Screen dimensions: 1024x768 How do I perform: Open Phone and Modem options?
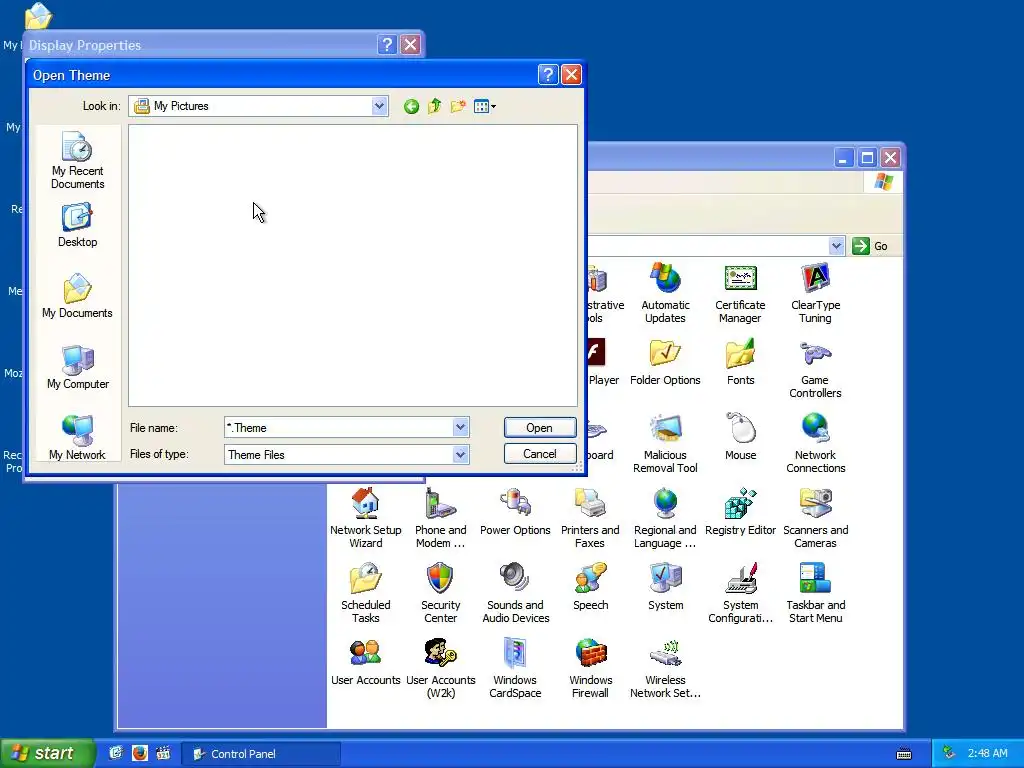pyautogui.click(x=440, y=519)
